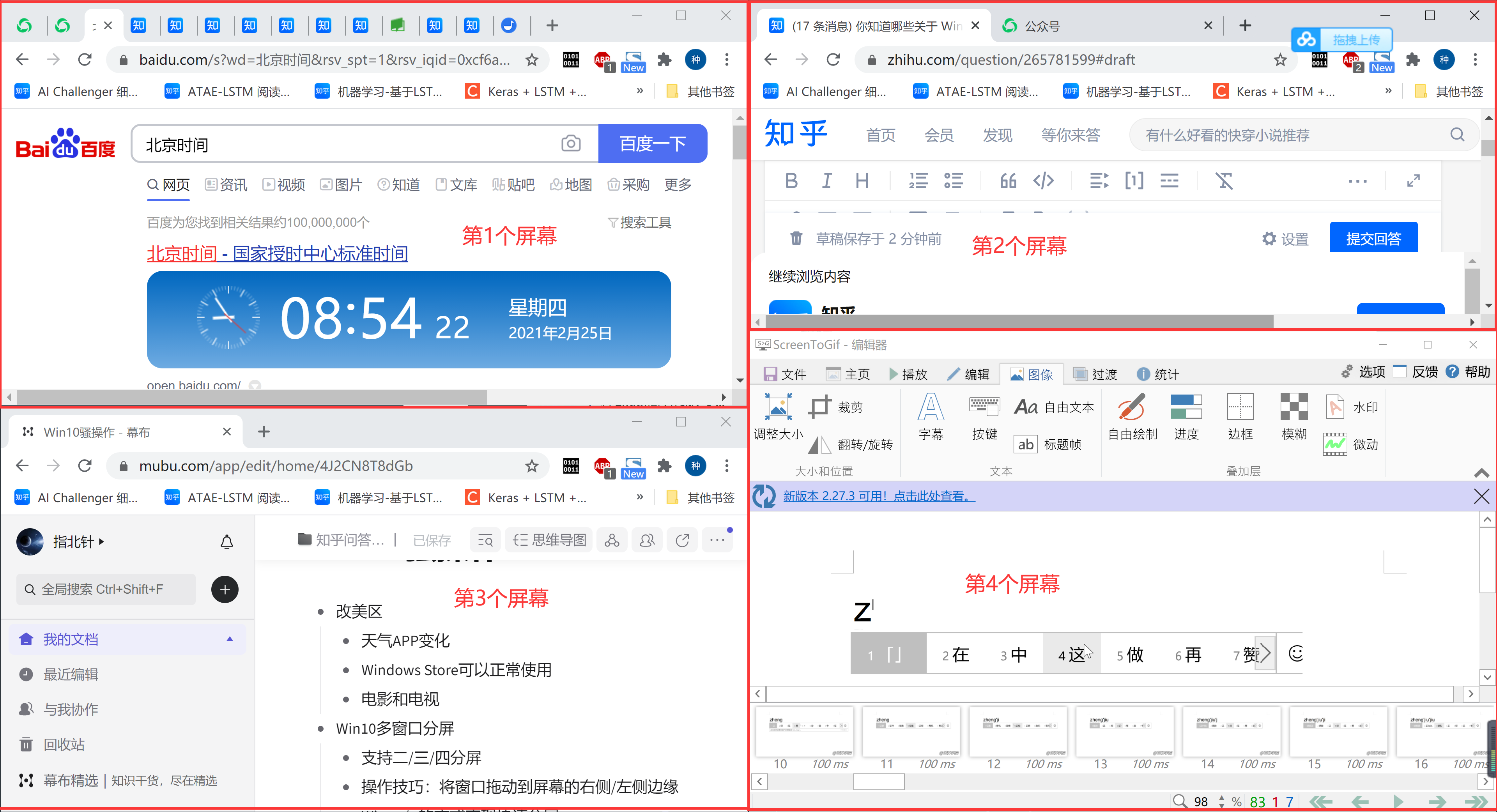Insert code block in Zhihu editor
The width and height of the screenshot is (1497, 812).
tap(1043, 181)
